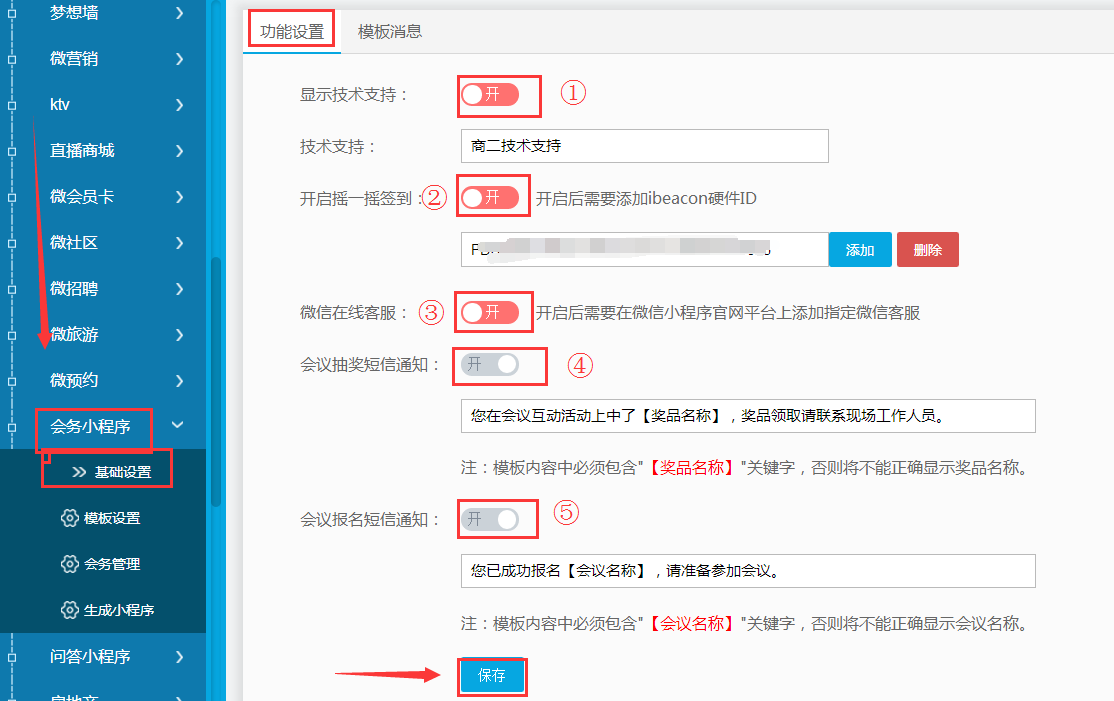The width and height of the screenshot is (1114, 701).
Task: Click gear icon beside 模板设置
Action: 69,518
